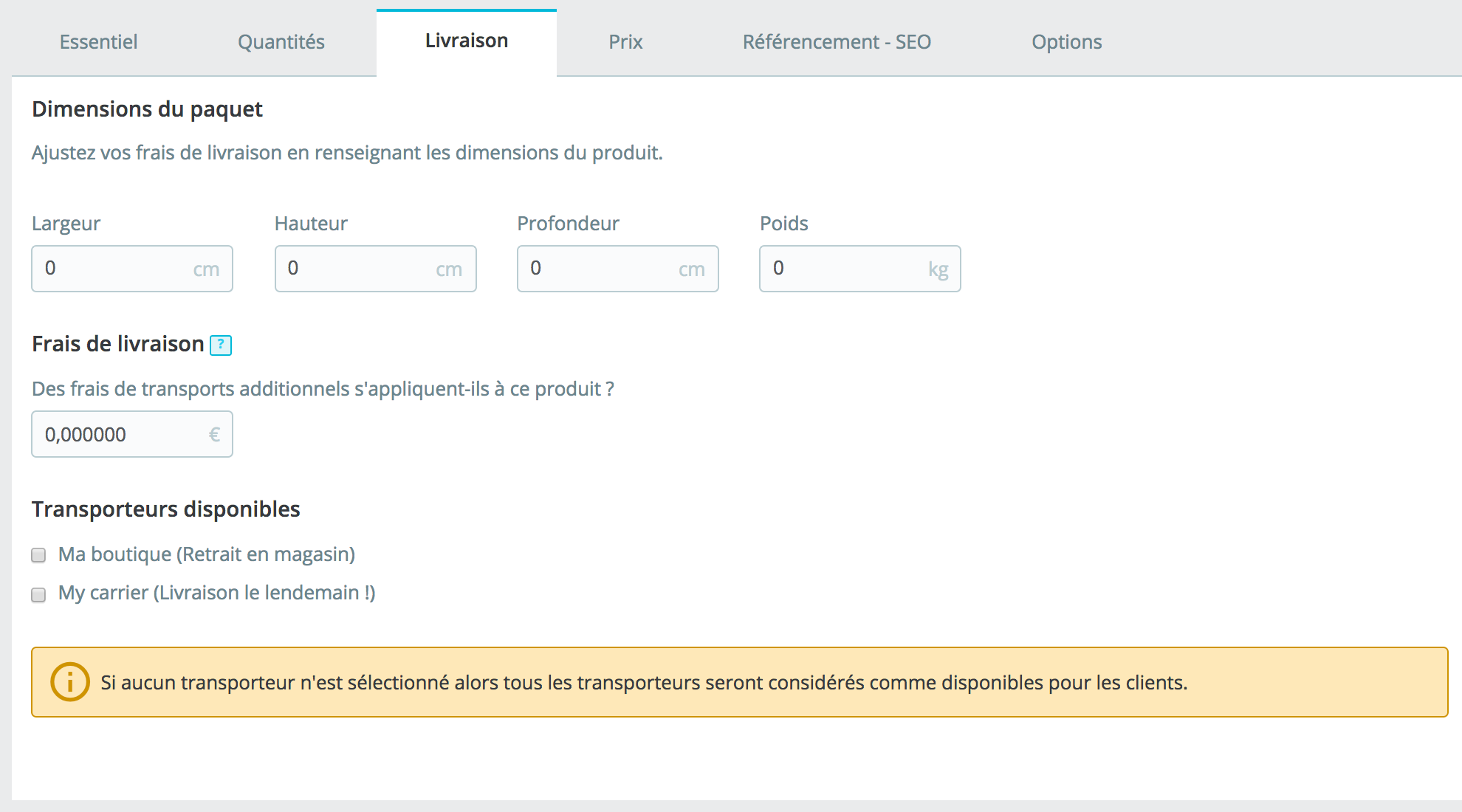Enable My carrier (Livraison le lendemain)
This screenshot has height=812, width=1462.
[x=38, y=594]
